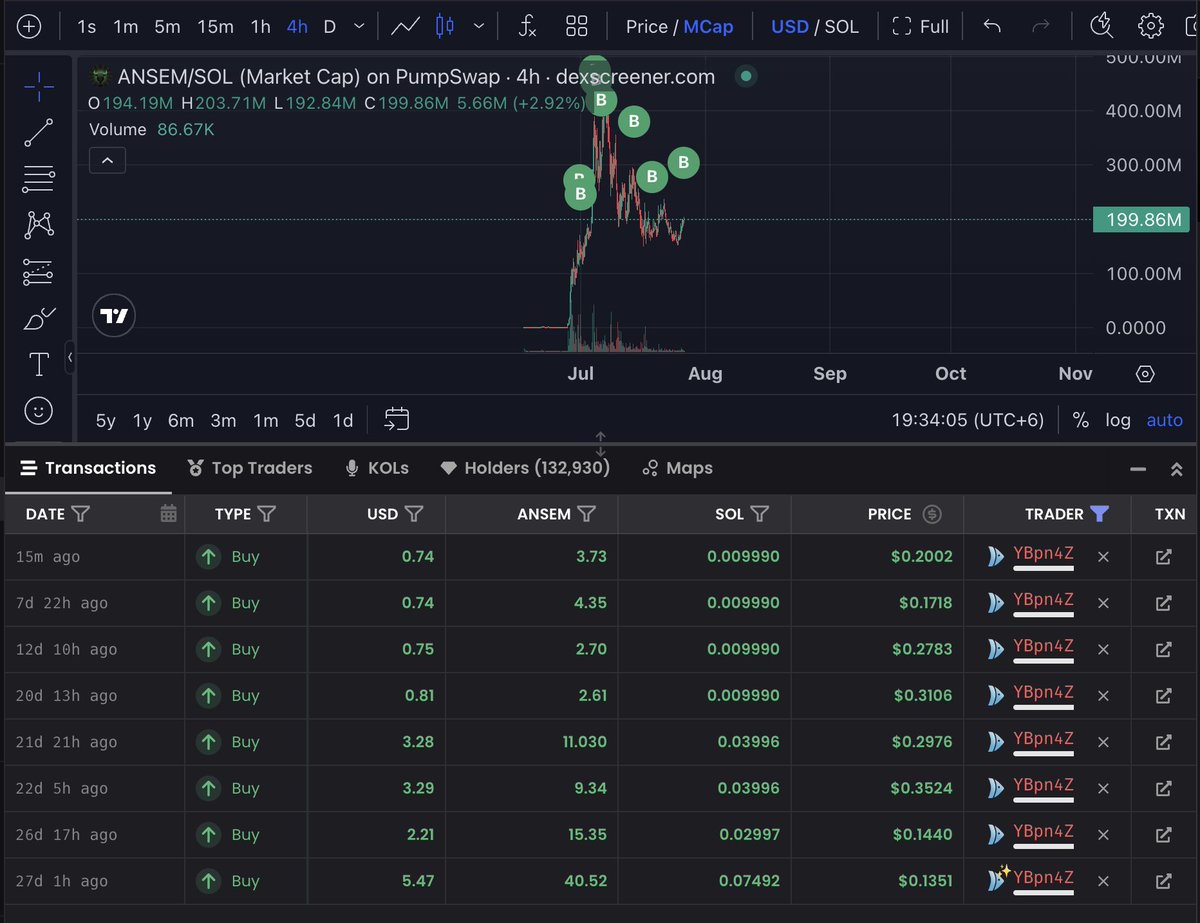Select the brush drawing tool
This screenshot has height=923, width=1200.
coord(39,318)
